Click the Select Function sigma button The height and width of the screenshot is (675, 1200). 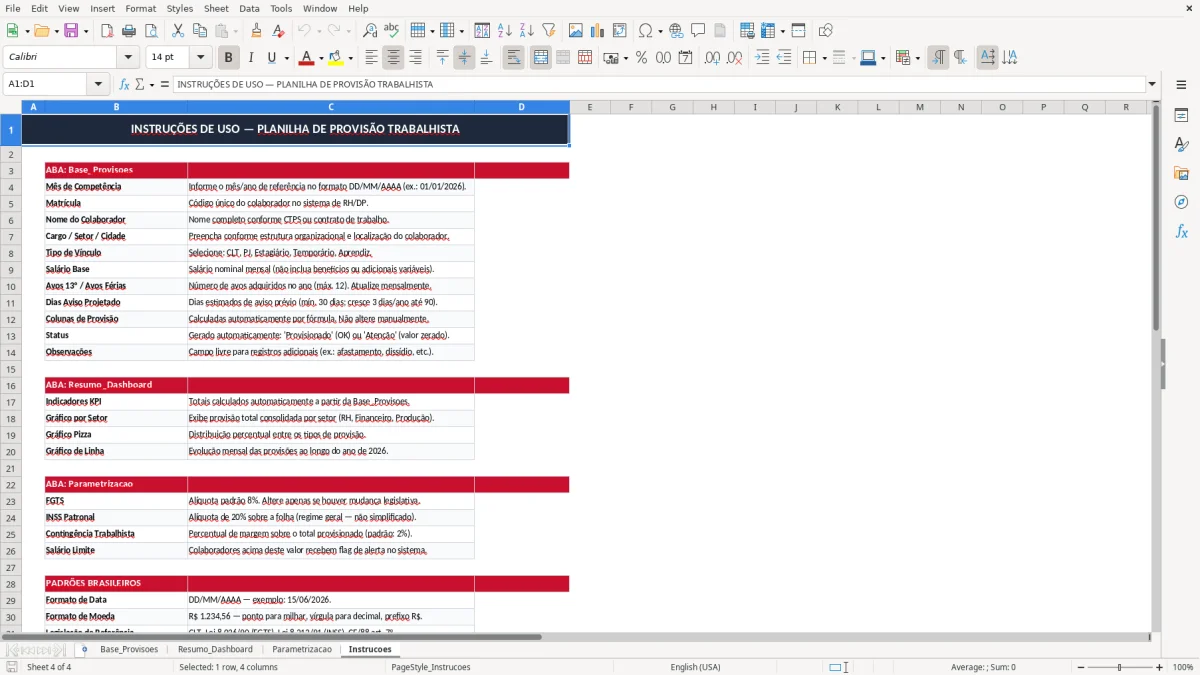[x=139, y=84]
